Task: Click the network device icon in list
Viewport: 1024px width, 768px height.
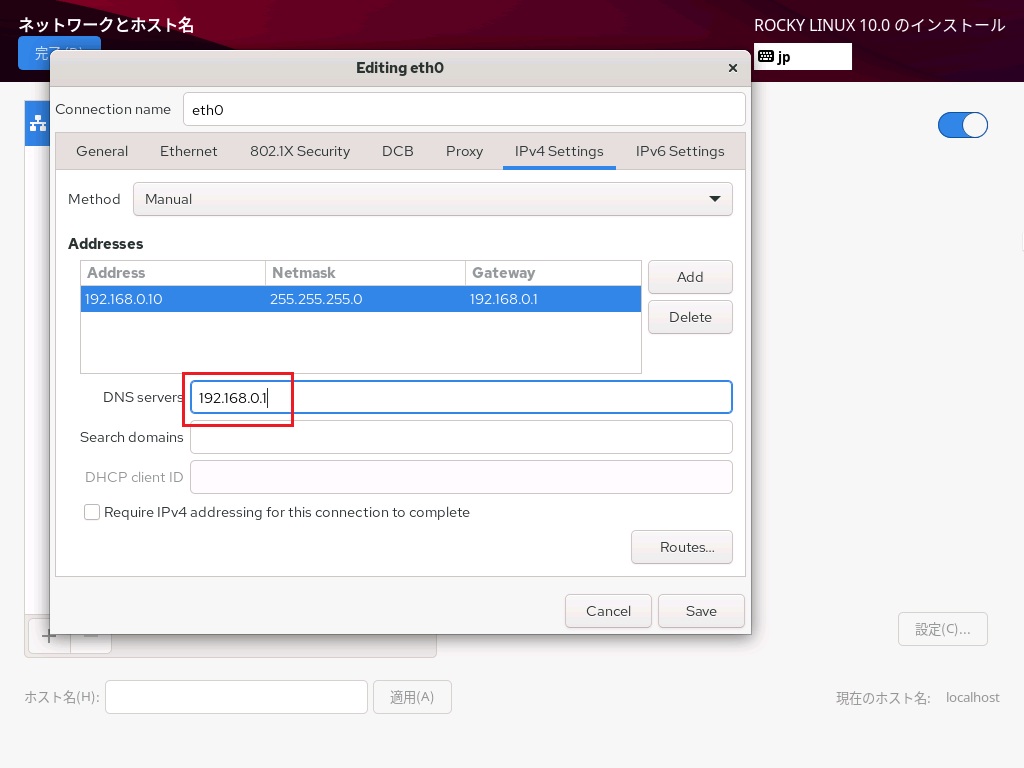Action: 38,123
